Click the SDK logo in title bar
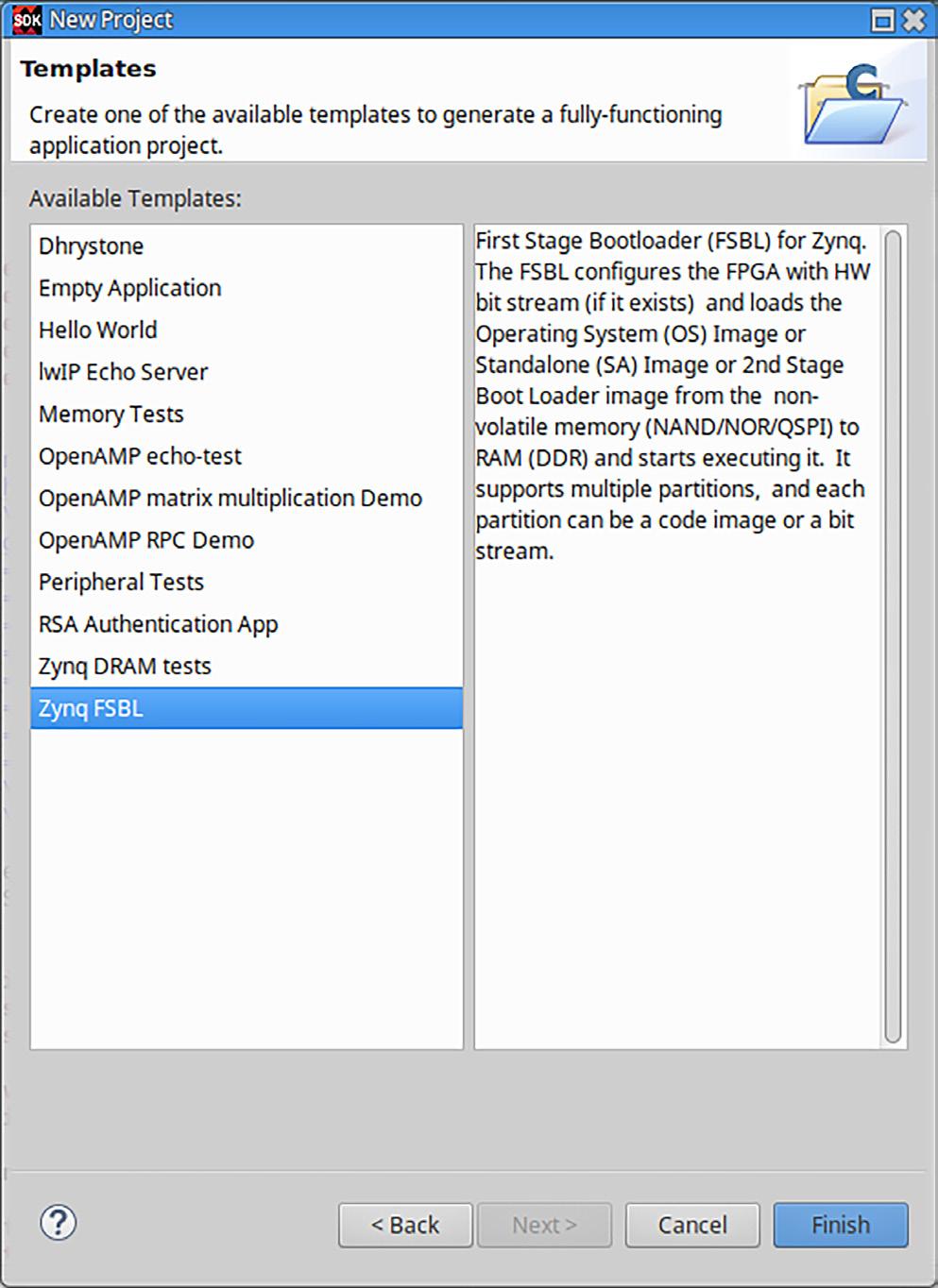The image size is (938, 1288). coord(26,20)
